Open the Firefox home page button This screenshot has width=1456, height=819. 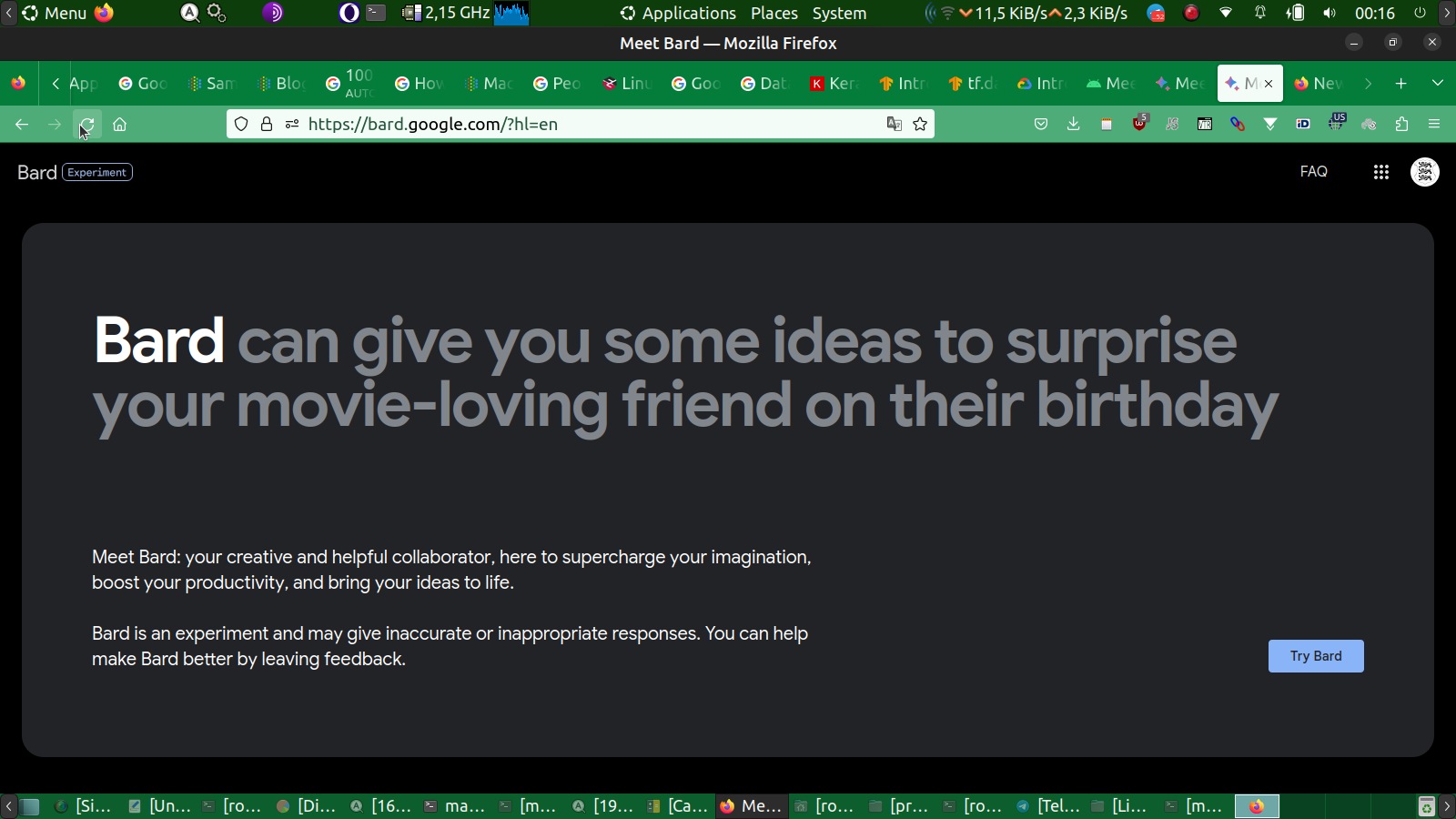(x=119, y=125)
